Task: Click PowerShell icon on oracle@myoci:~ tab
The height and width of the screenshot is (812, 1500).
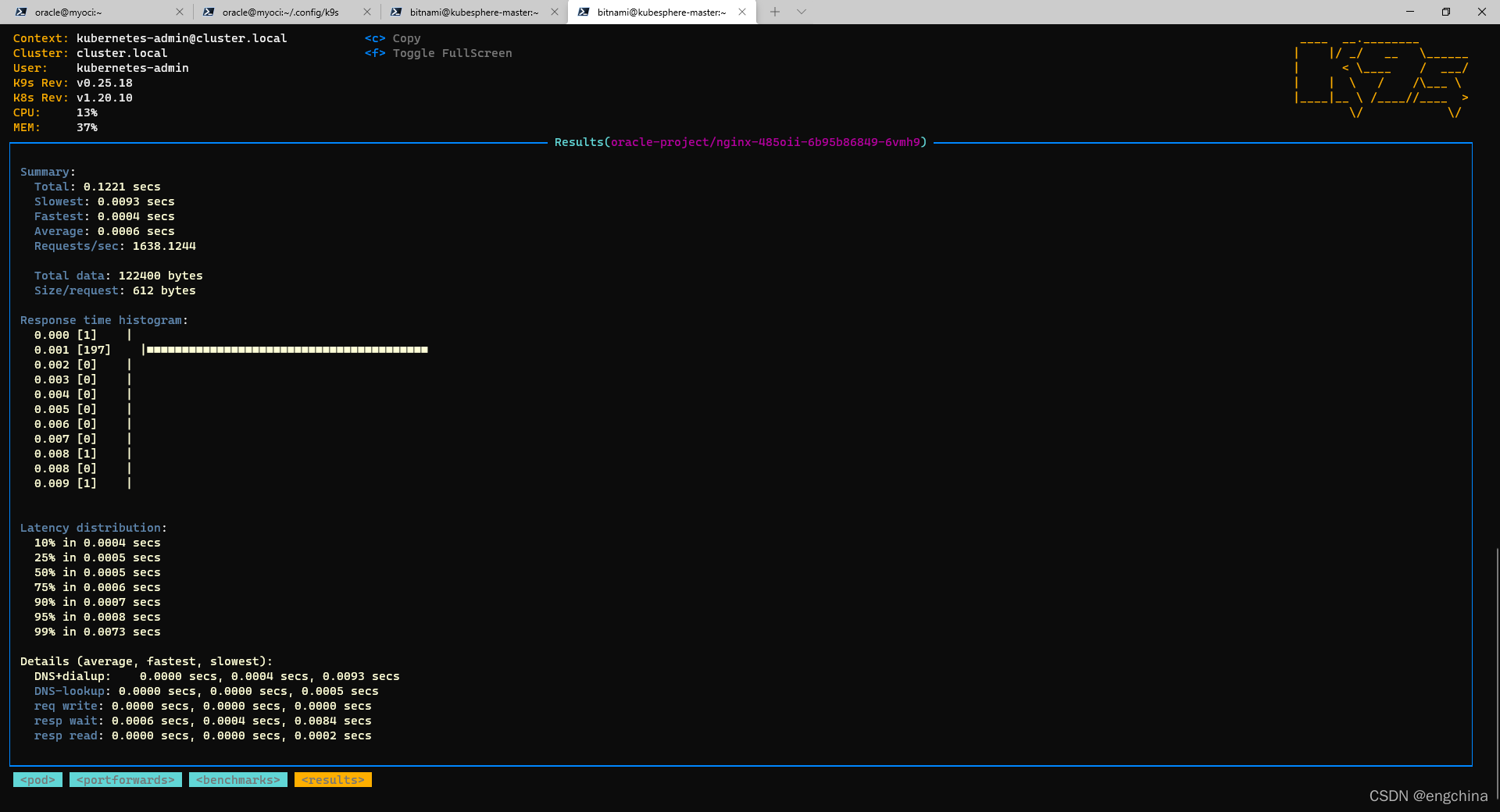Action: pyautogui.click(x=21, y=12)
